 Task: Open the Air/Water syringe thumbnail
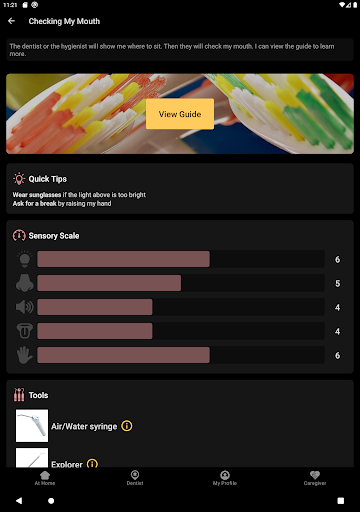click(32, 426)
